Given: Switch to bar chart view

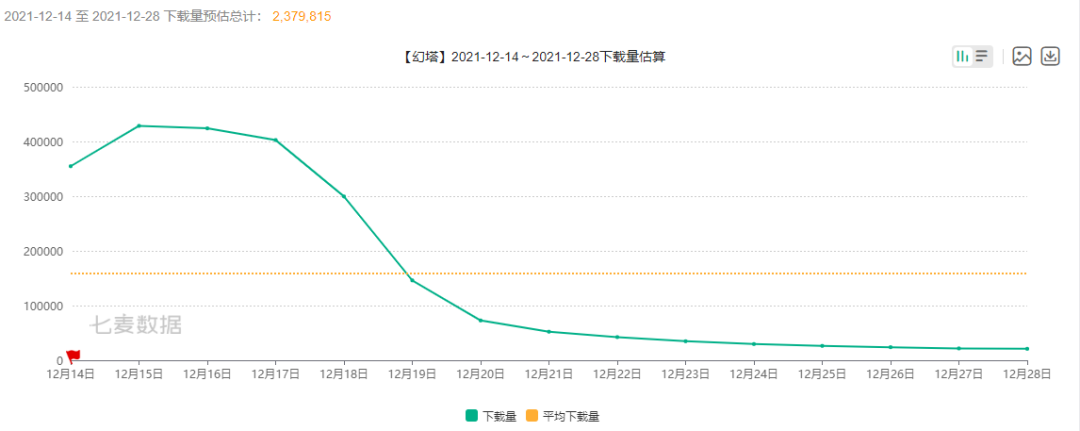Looking at the screenshot, I should (962, 56).
